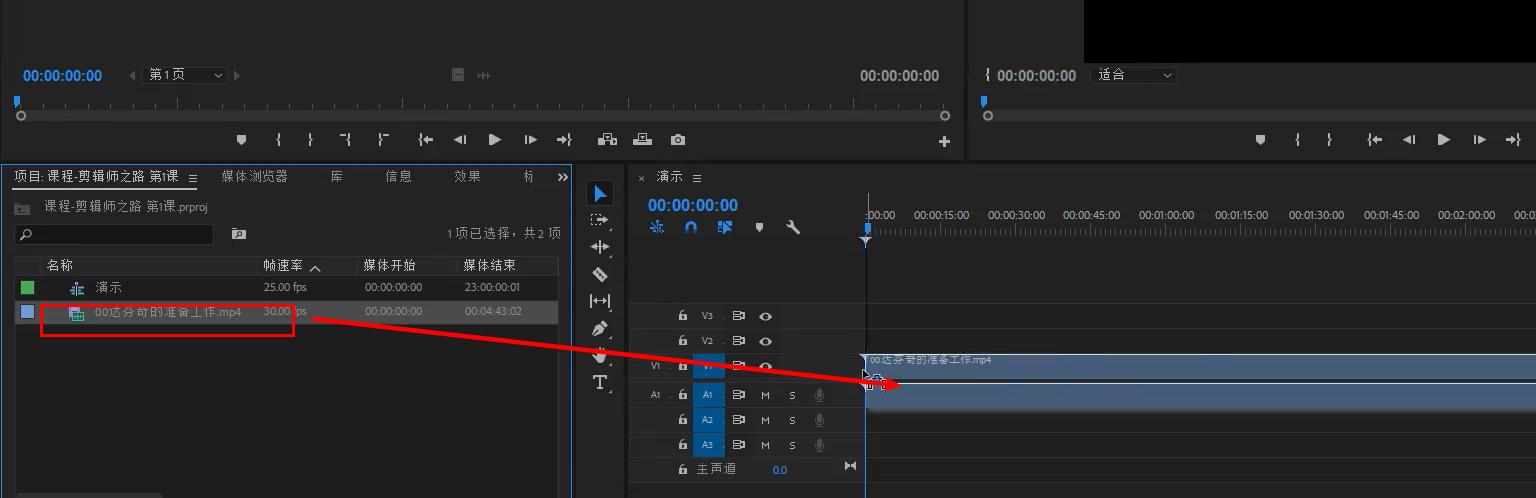The image size is (1536, 498).
Task: Select the Razor tool
Action: pos(600,274)
